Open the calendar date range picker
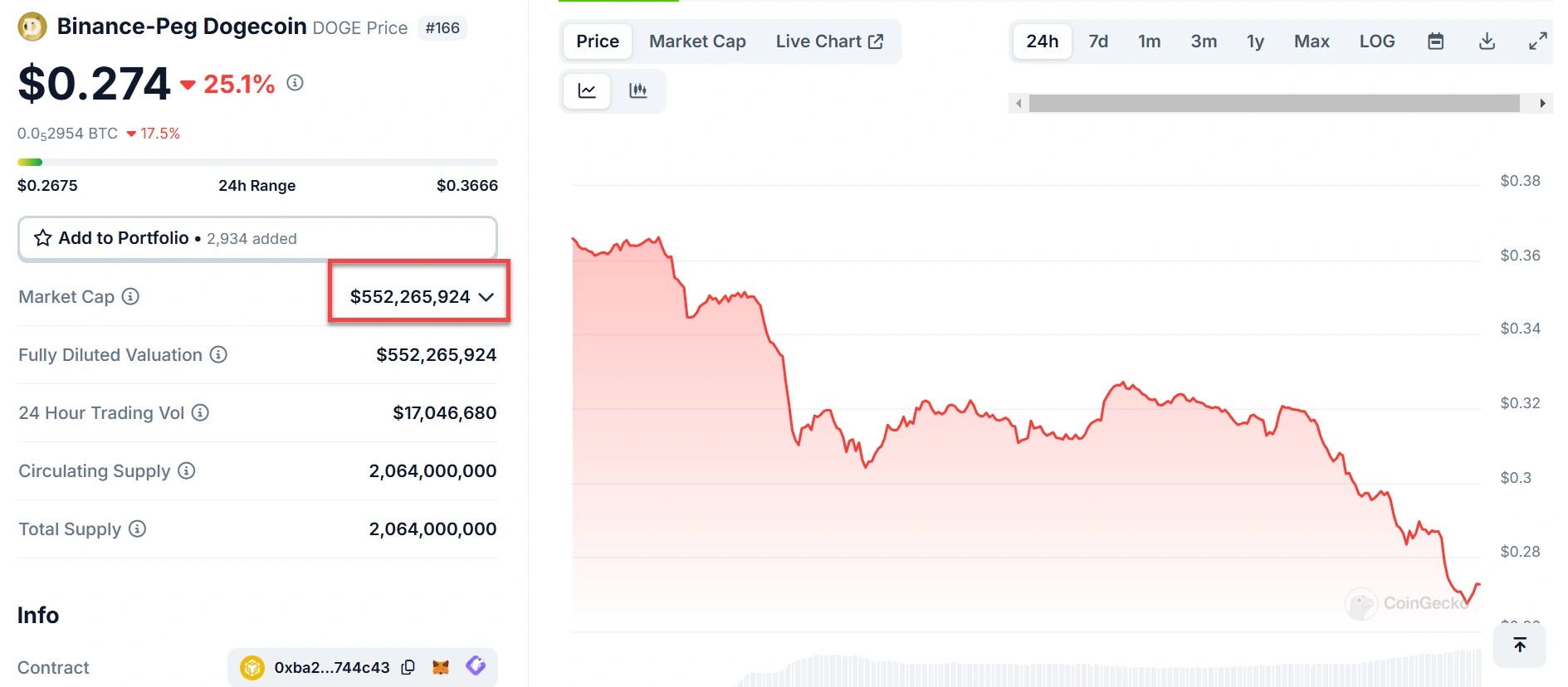The image size is (1568, 687). point(1435,41)
